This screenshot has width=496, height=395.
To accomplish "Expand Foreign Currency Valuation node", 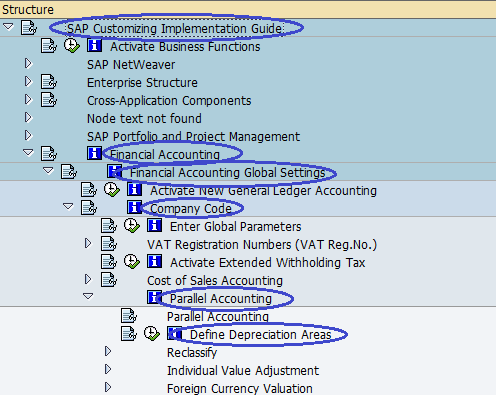I will point(108,387).
